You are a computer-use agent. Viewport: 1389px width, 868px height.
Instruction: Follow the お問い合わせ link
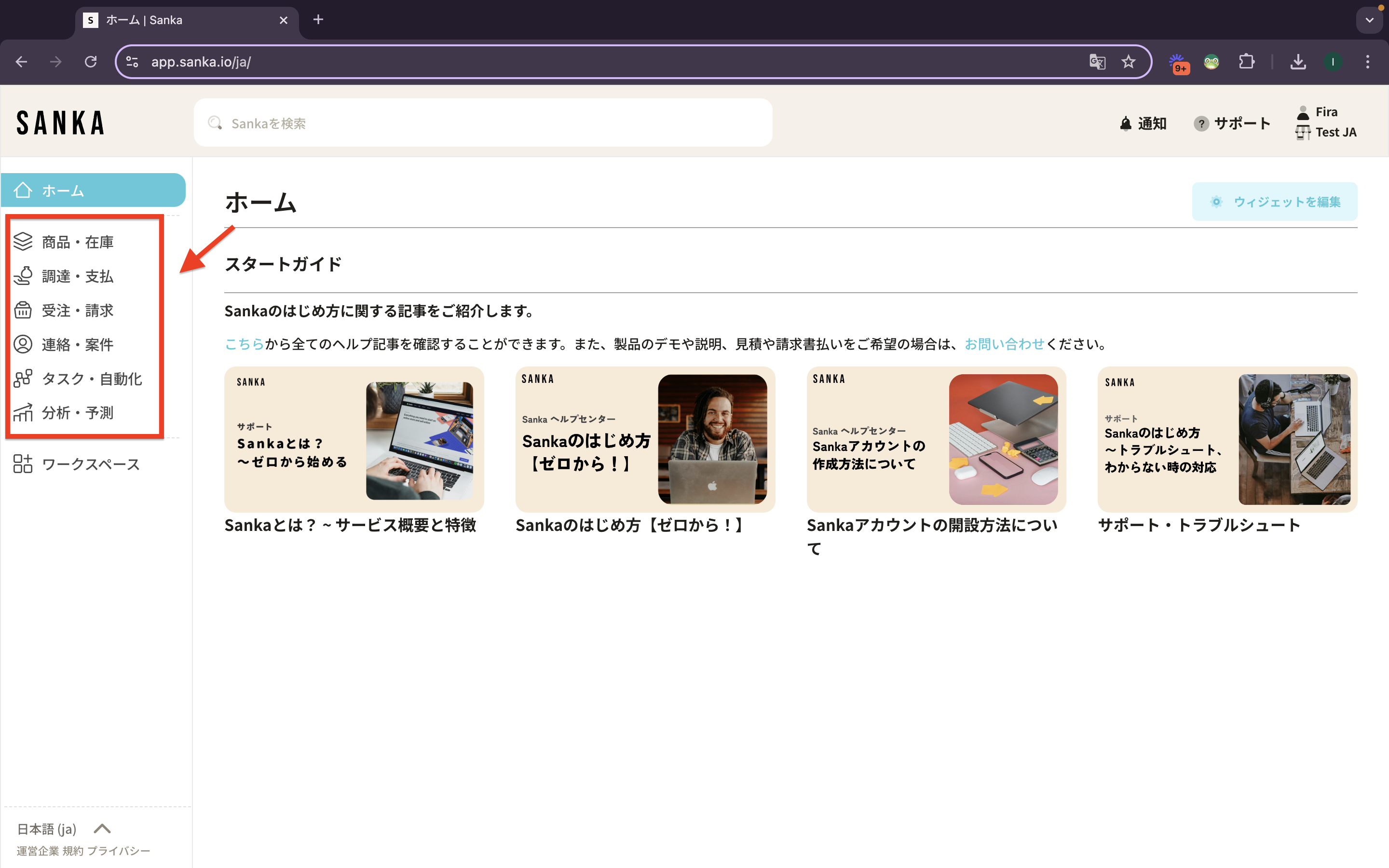tap(1004, 344)
